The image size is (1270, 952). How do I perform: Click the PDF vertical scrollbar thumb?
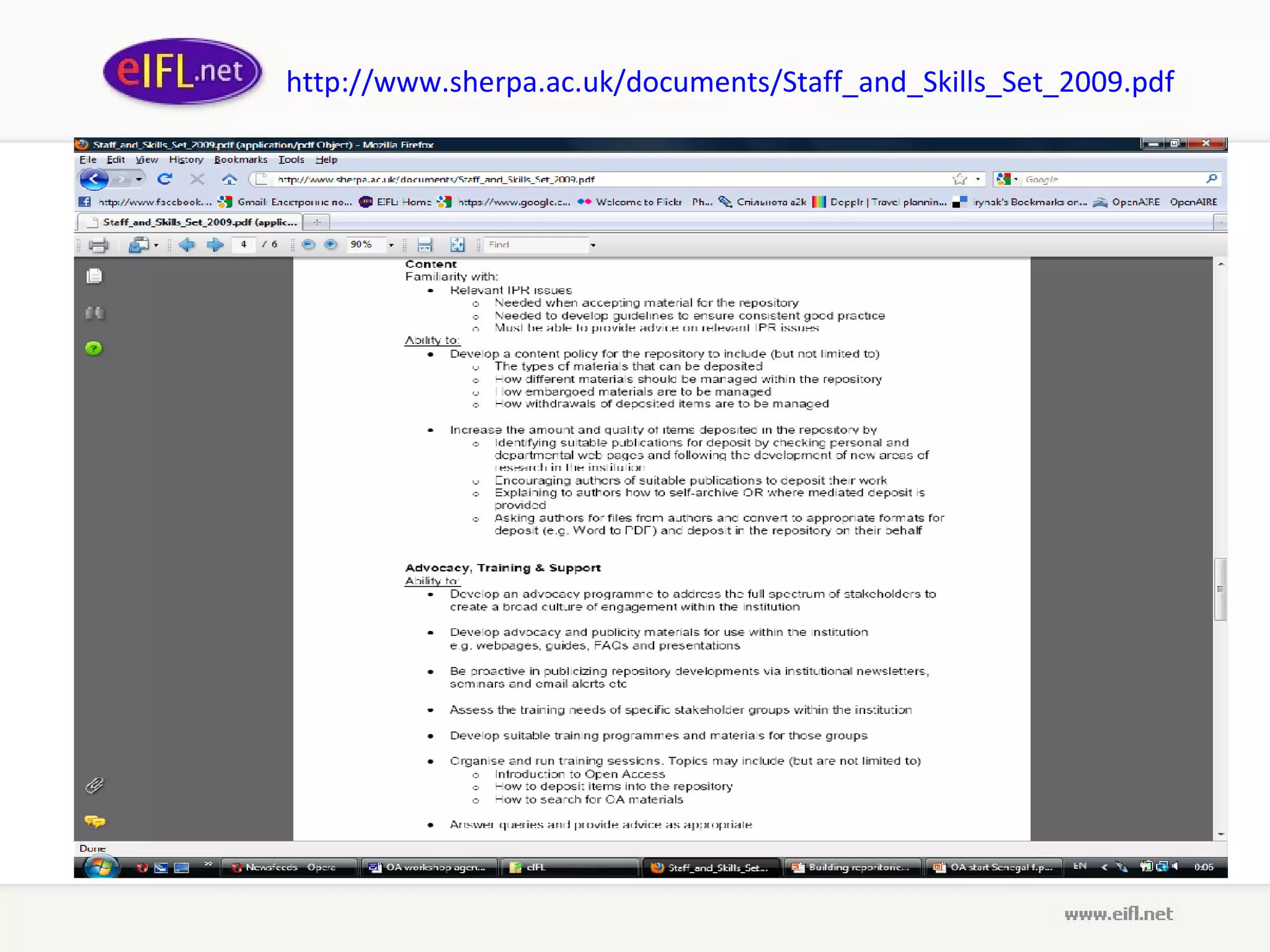pos(1220,589)
